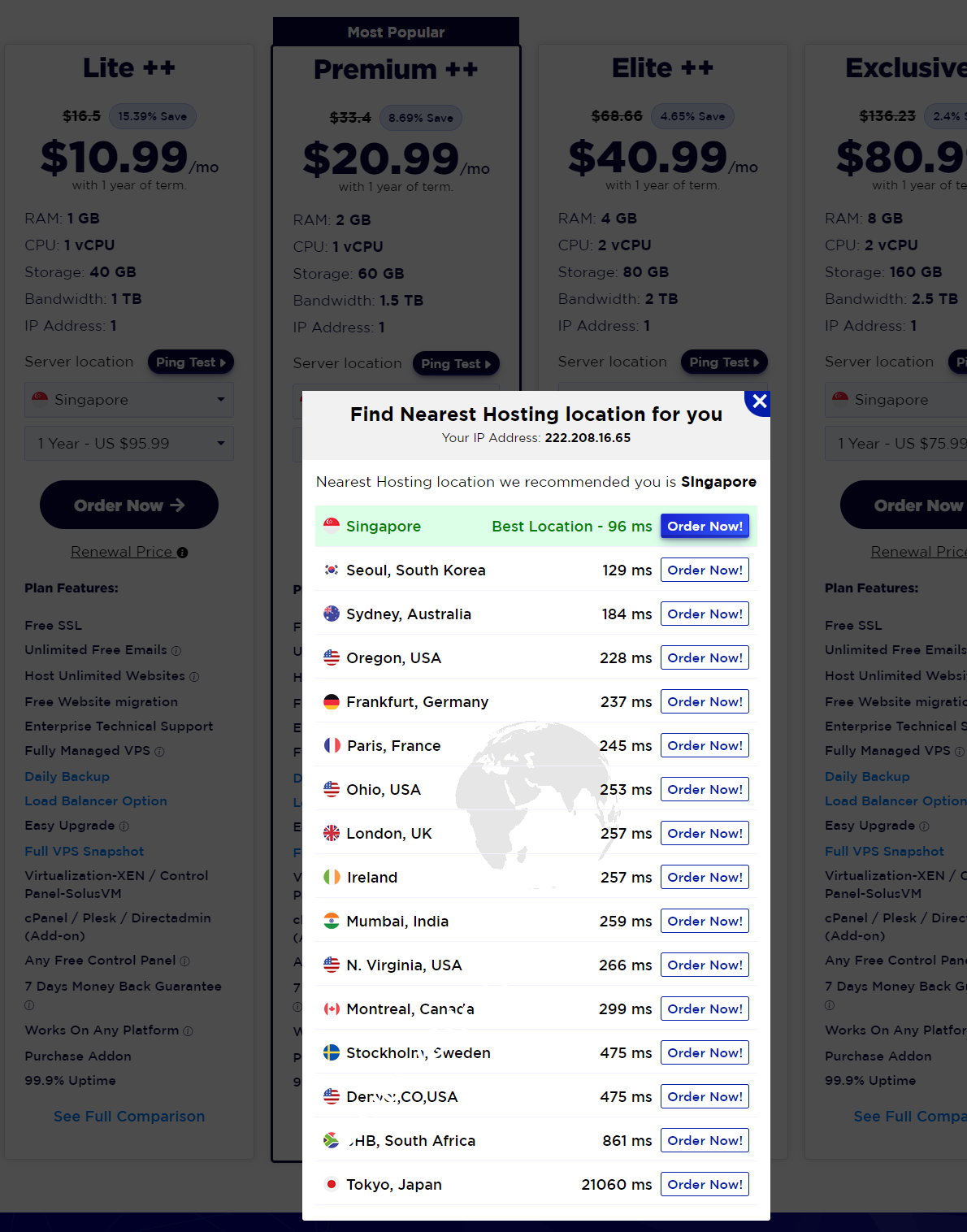
Task: Open the Singapore server location dropdown in Lite ++
Action: coord(129,400)
